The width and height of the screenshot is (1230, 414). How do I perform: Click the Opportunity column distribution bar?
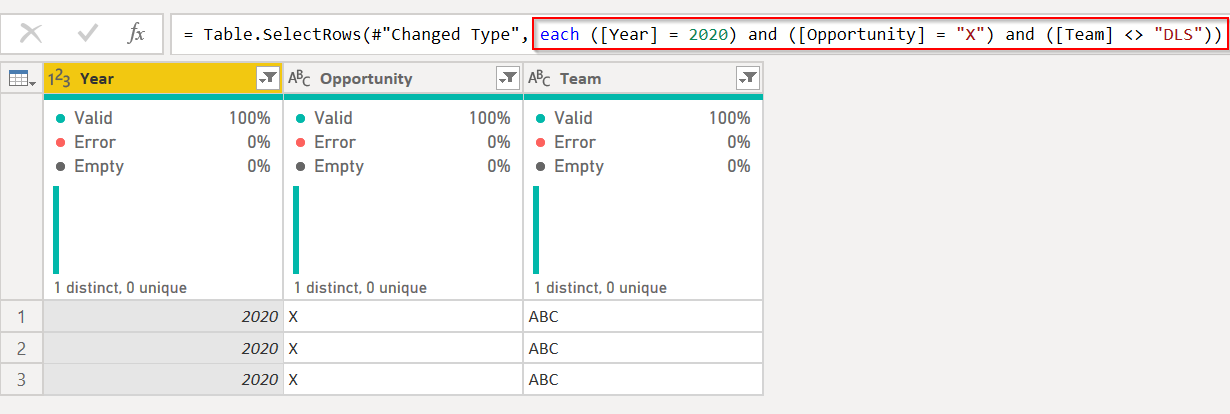tap(296, 229)
